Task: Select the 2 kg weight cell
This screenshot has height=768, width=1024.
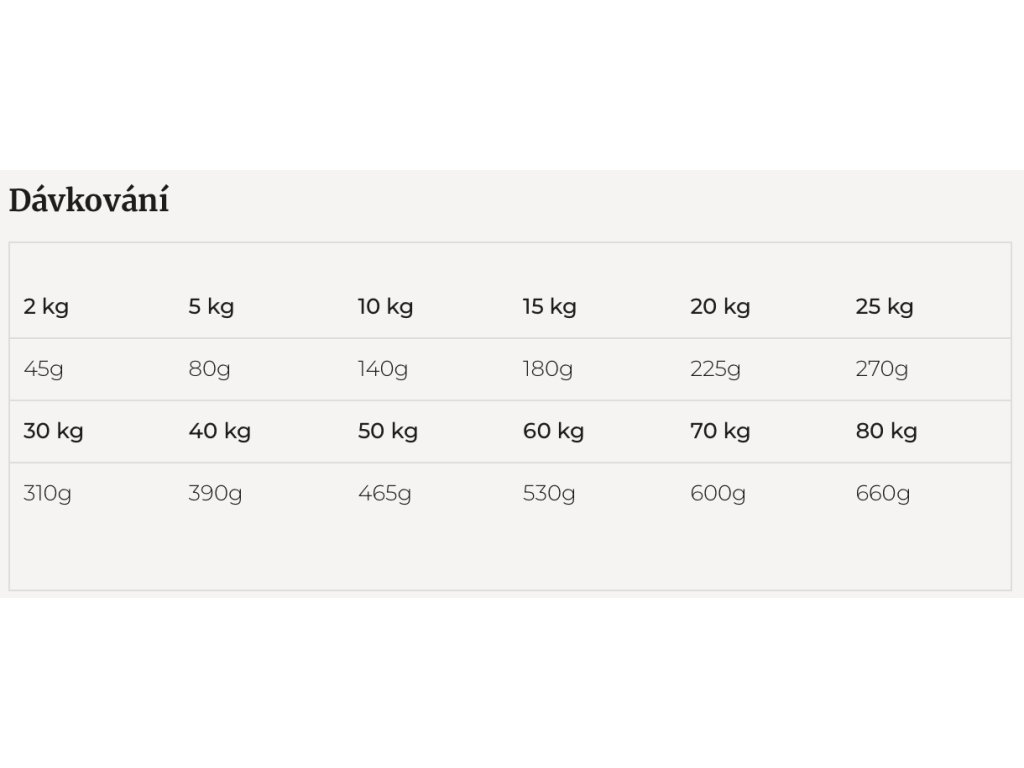Action: [x=46, y=306]
